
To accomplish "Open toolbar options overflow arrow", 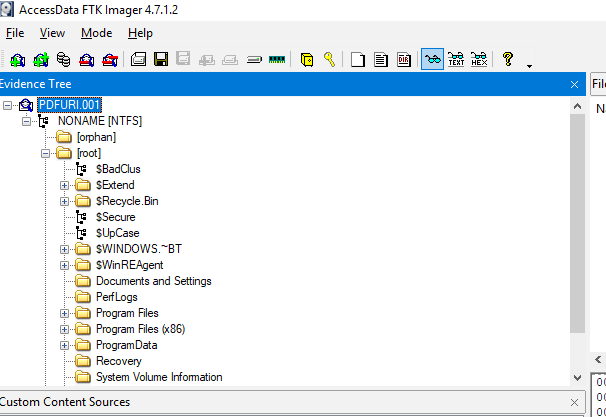I will point(529,66).
